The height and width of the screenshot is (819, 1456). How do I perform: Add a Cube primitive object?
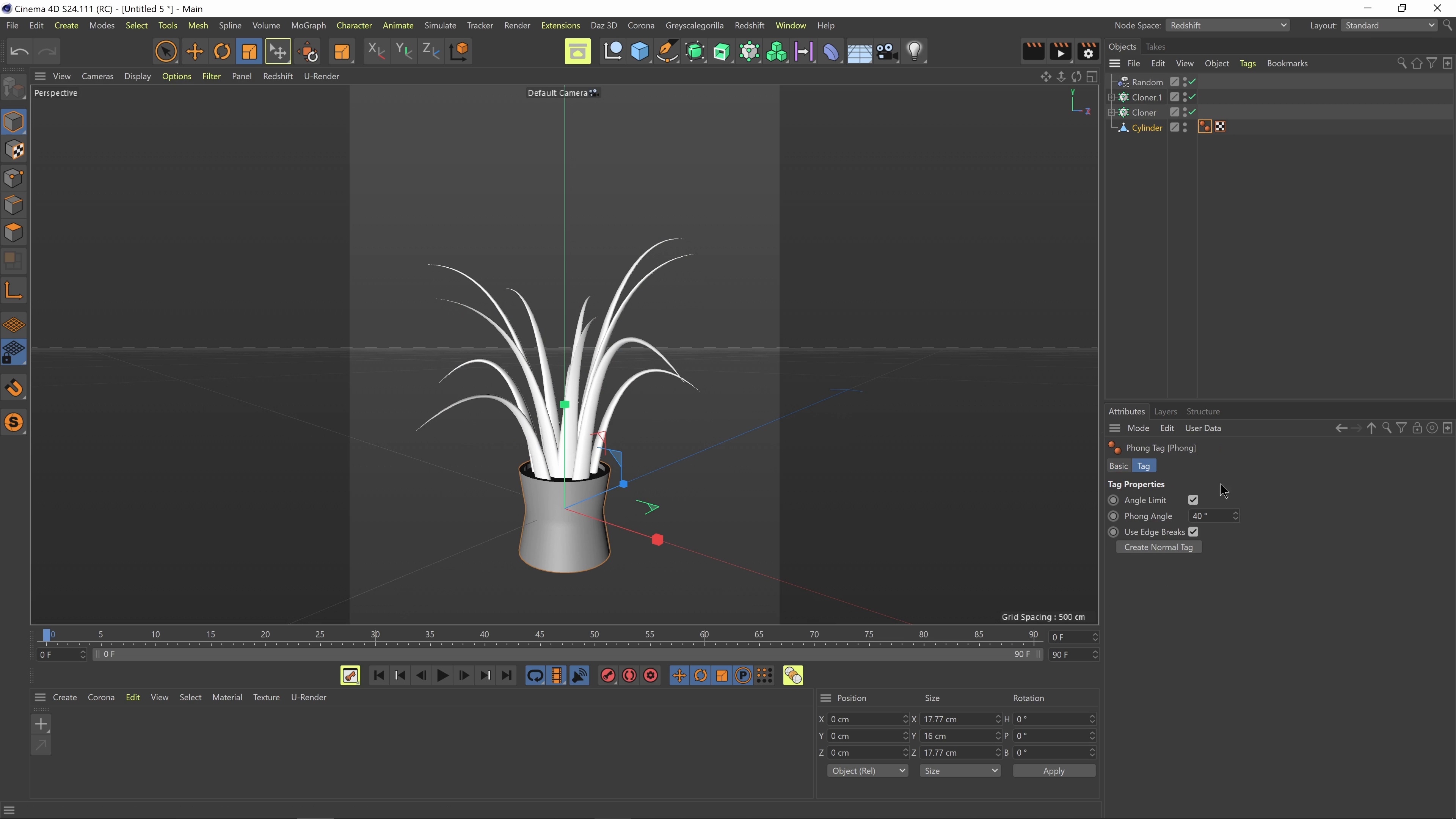(639, 52)
